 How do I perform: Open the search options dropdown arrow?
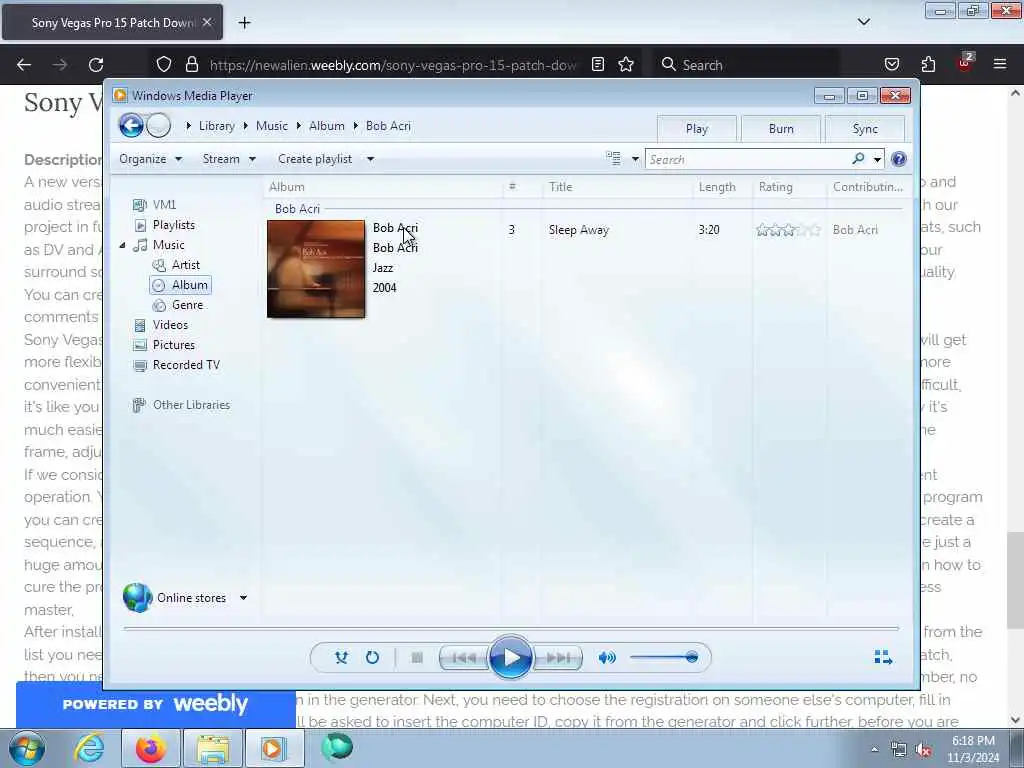pyautogui.click(x=877, y=159)
